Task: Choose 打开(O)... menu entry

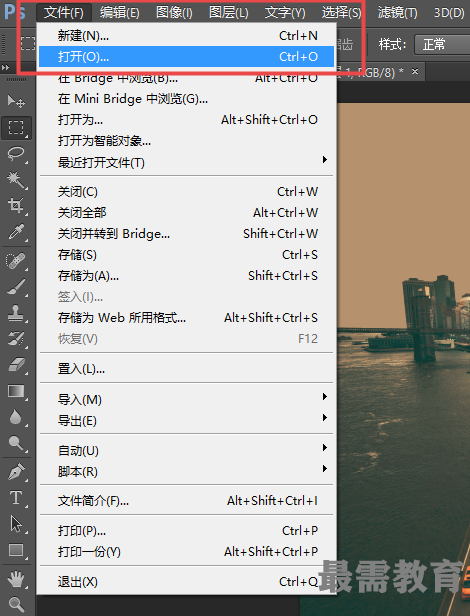Action: click(x=185, y=57)
